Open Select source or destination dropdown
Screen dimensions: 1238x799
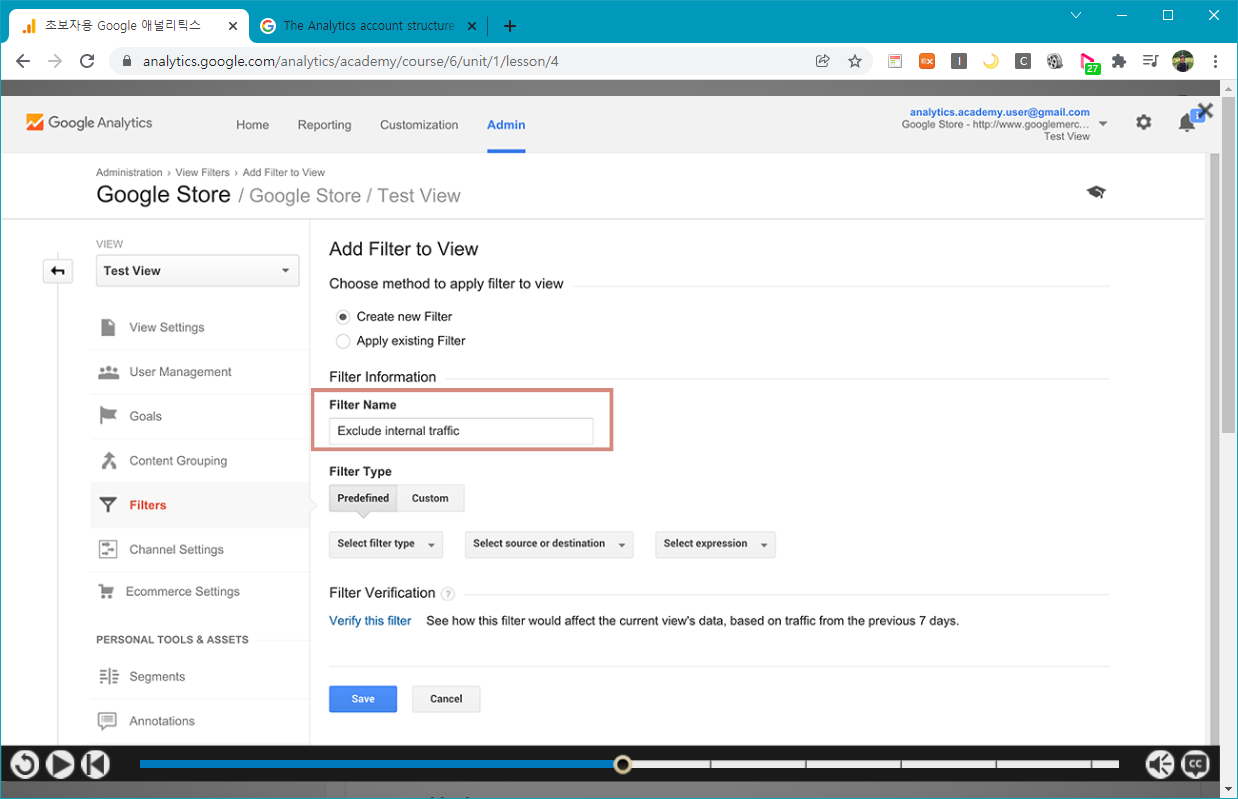549,544
